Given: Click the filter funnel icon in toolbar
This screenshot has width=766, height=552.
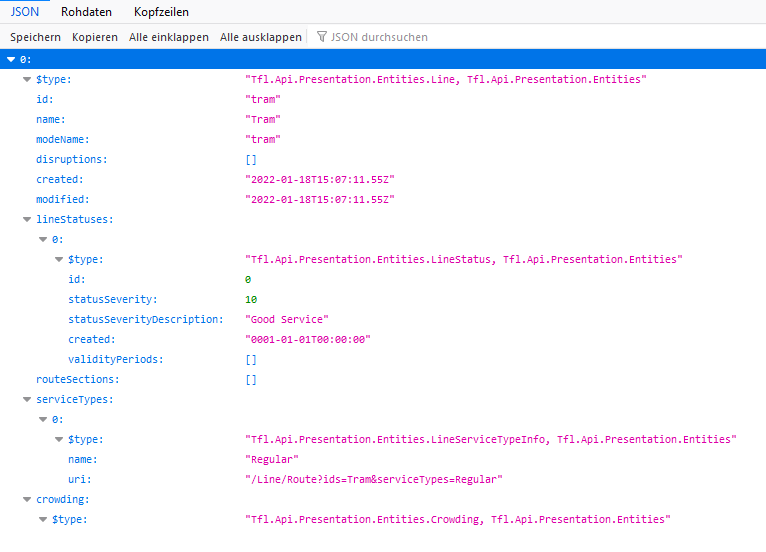Looking at the screenshot, I should pos(322,37).
